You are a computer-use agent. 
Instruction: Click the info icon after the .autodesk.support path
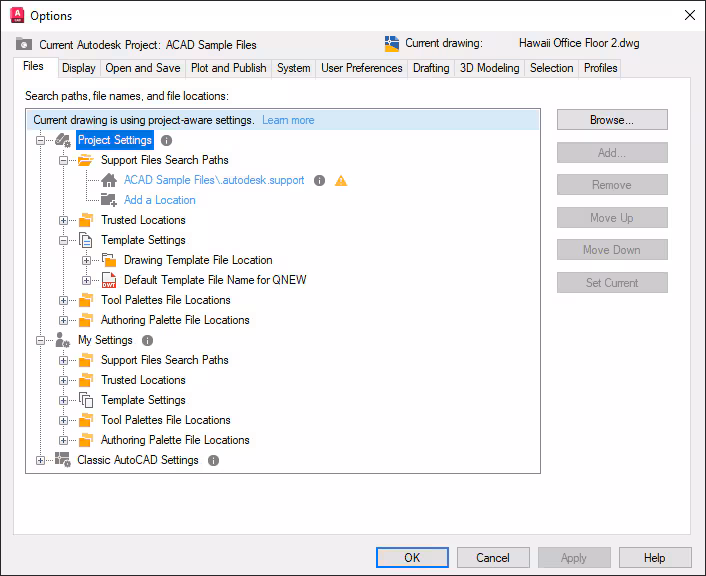320,181
